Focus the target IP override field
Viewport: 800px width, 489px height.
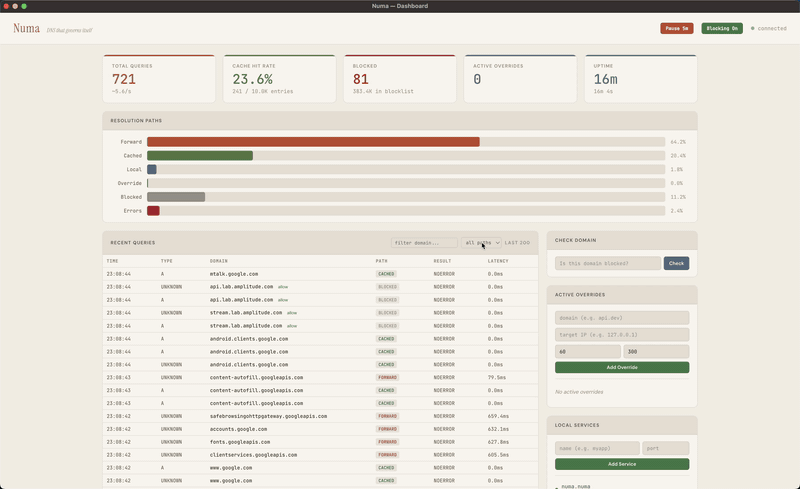[x=622, y=335]
